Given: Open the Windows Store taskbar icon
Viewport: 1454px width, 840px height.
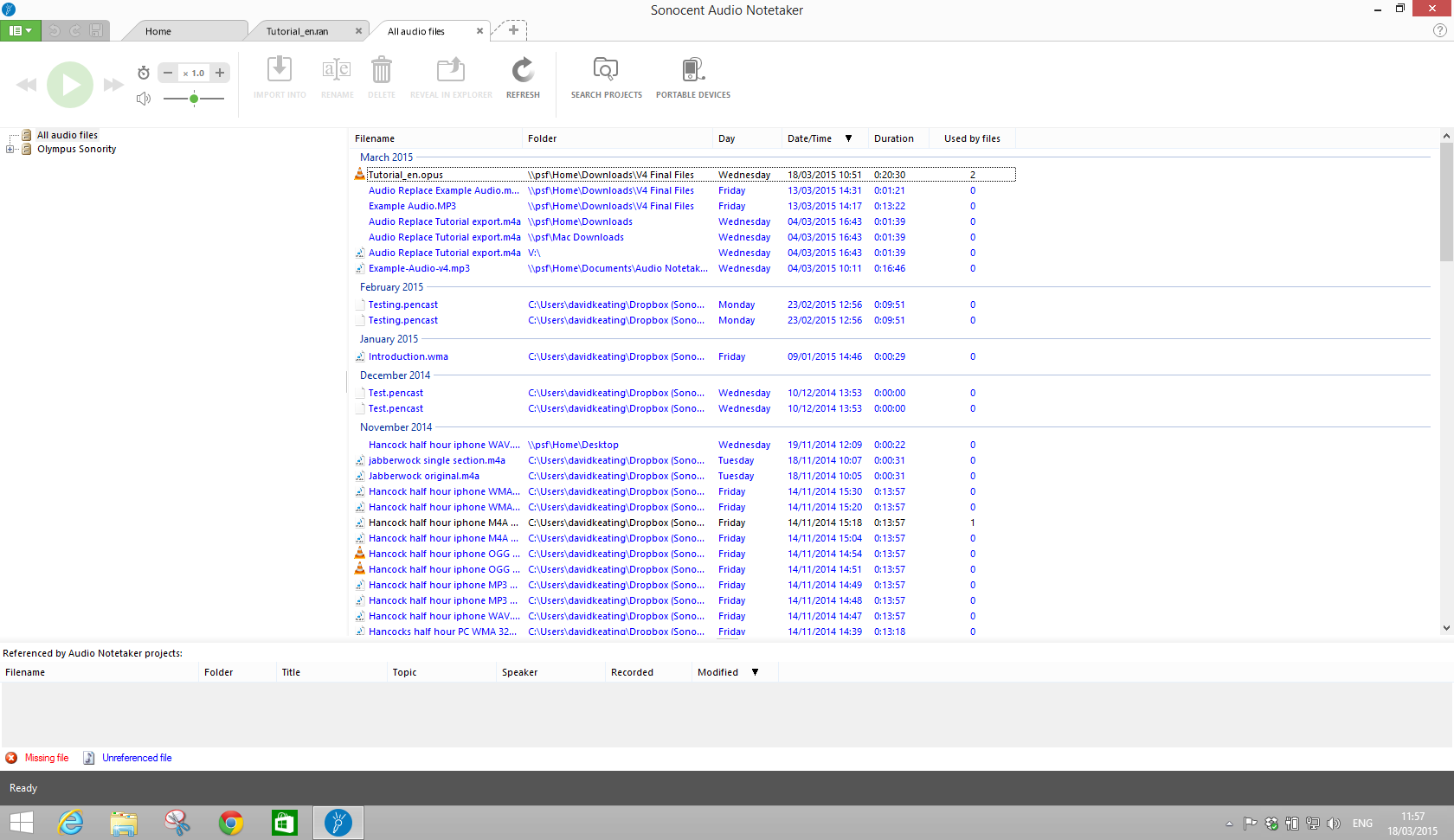Looking at the screenshot, I should pos(285,823).
